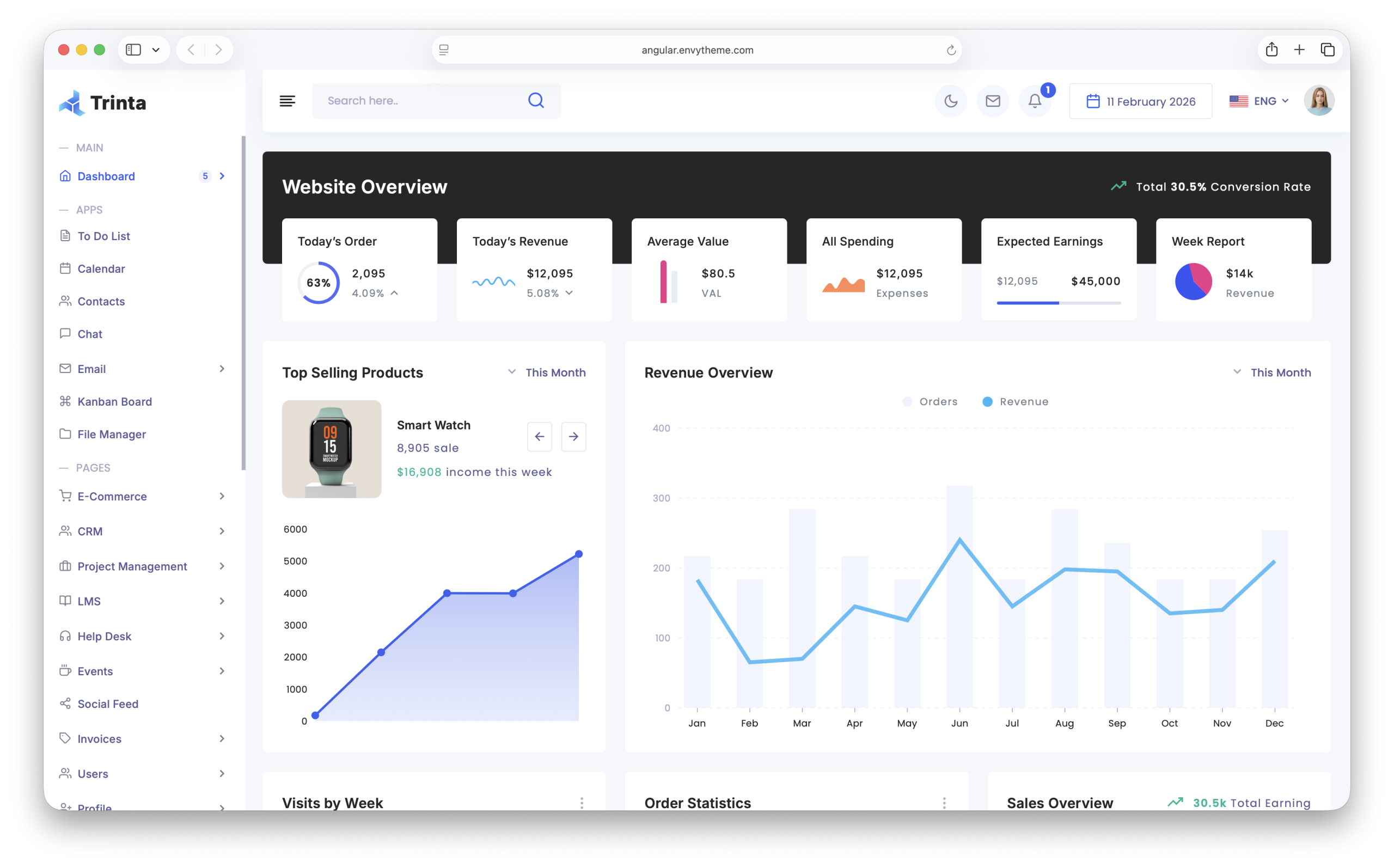Open the 11 February 2026 date picker
This screenshot has width=1394, height=868.
[1140, 101]
